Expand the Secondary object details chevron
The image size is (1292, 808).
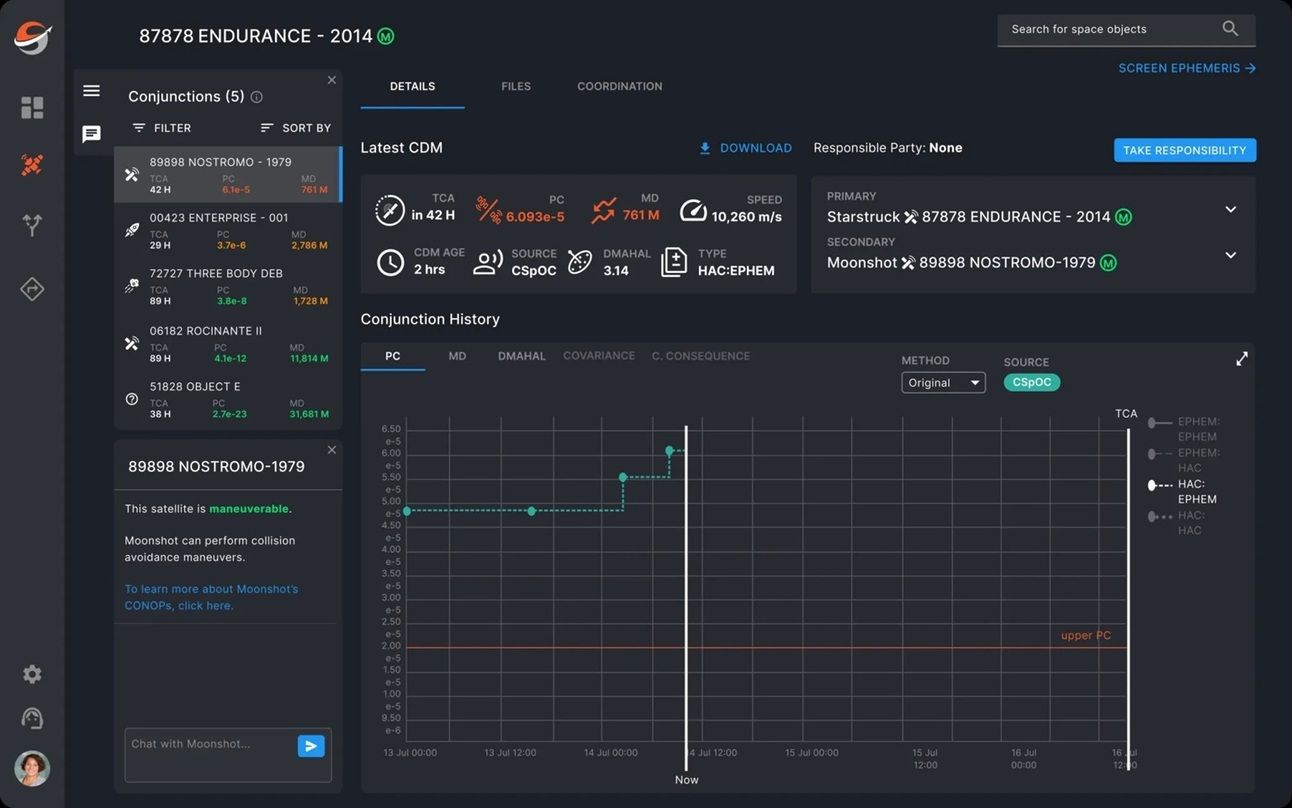[x=1230, y=256]
